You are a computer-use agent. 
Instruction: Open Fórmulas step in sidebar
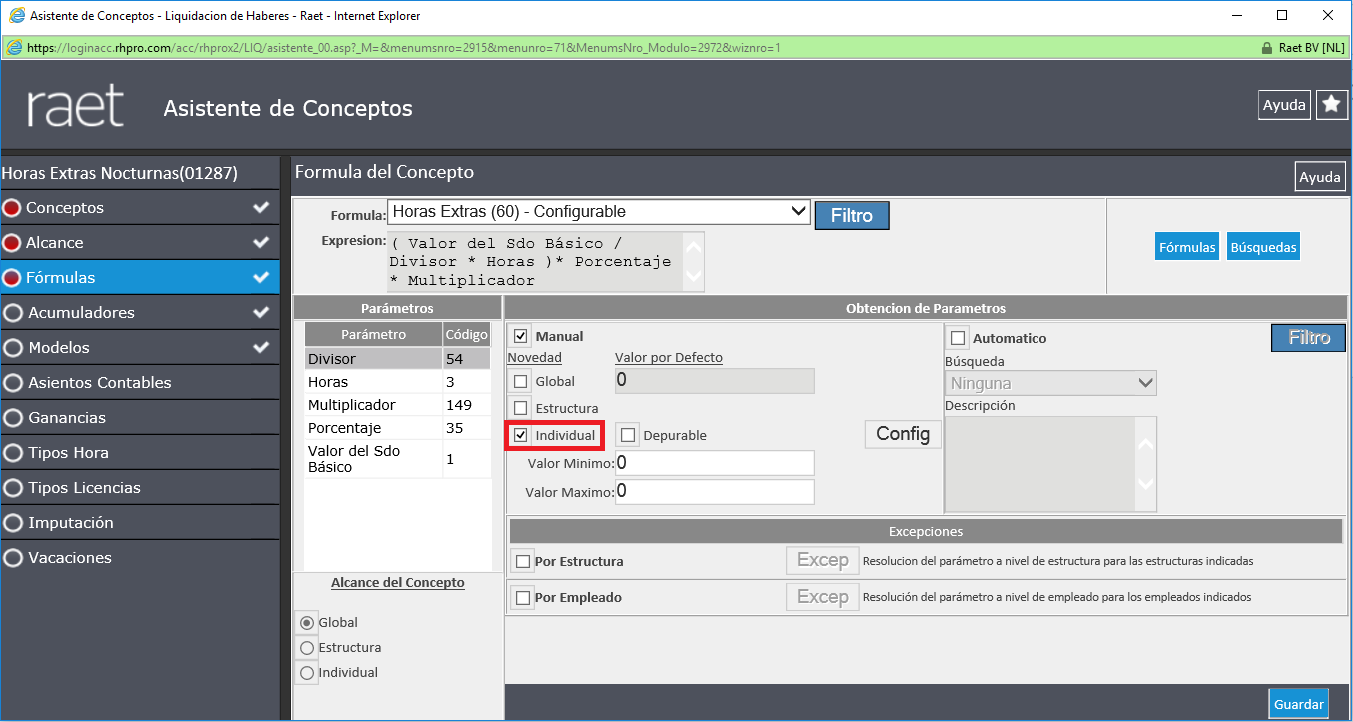140,278
